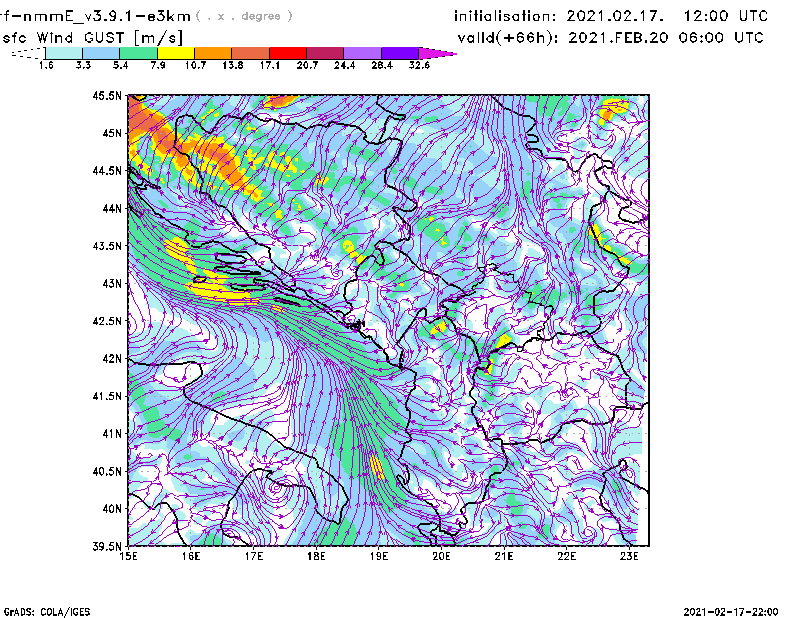Click the 41.5N latitude label
Viewport: 800px width, 618px height.
(x=107, y=396)
